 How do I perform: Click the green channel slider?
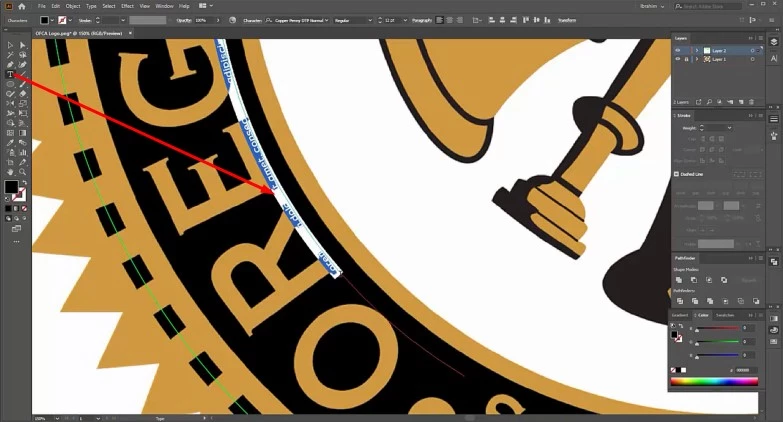pyautogui.click(x=717, y=342)
